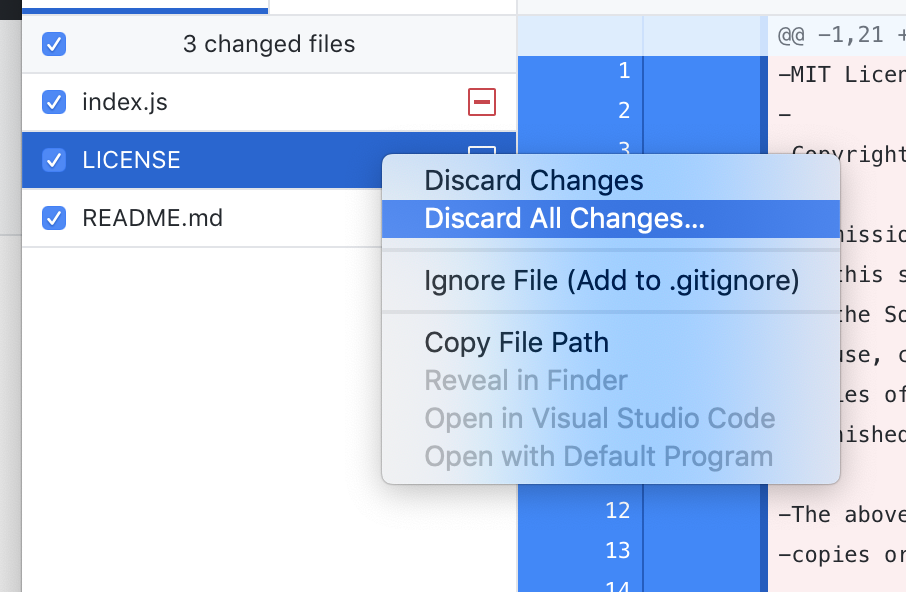The height and width of the screenshot is (592, 906).
Task: Toggle the README.md checkbox
Action: tap(54, 218)
